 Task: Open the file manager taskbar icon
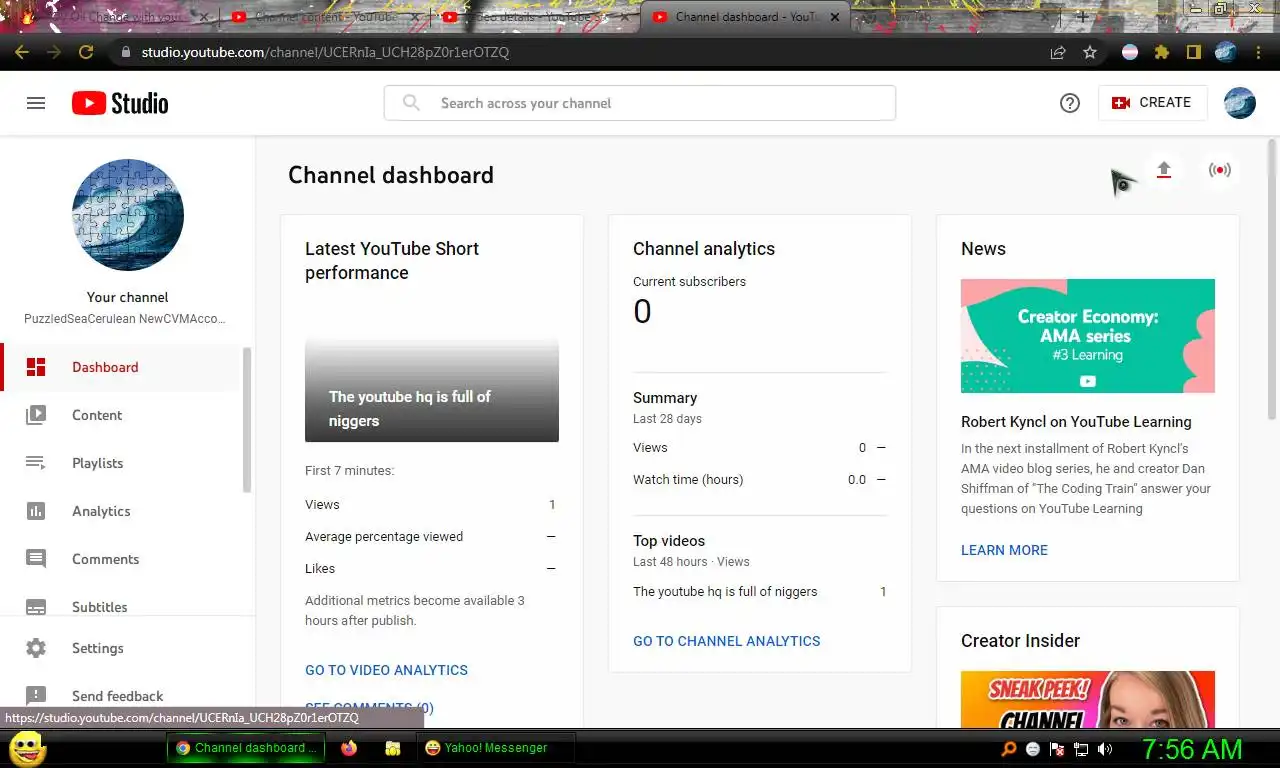[393, 748]
